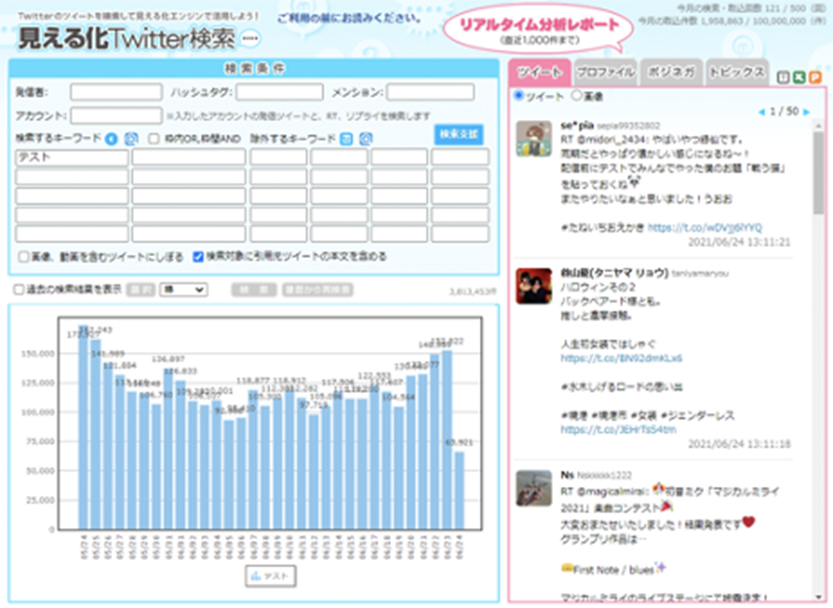This screenshot has height=608, width=833.
Task: Enable filter for tweets with images or videos
Action: tap(24, 257)
